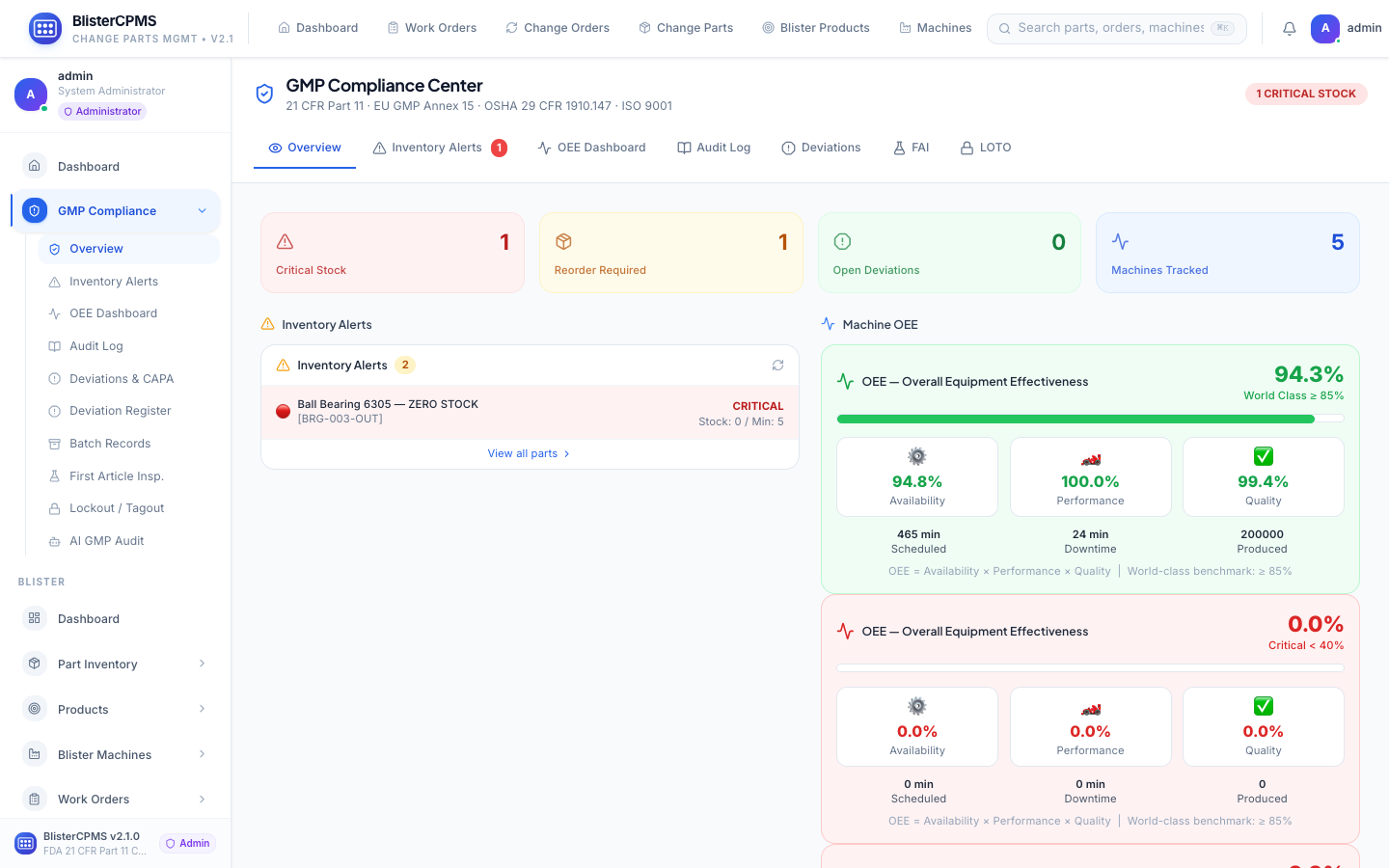Open Change Orders in top navigation
Screen dimensions: 1389x868
[x=558, y=28]
